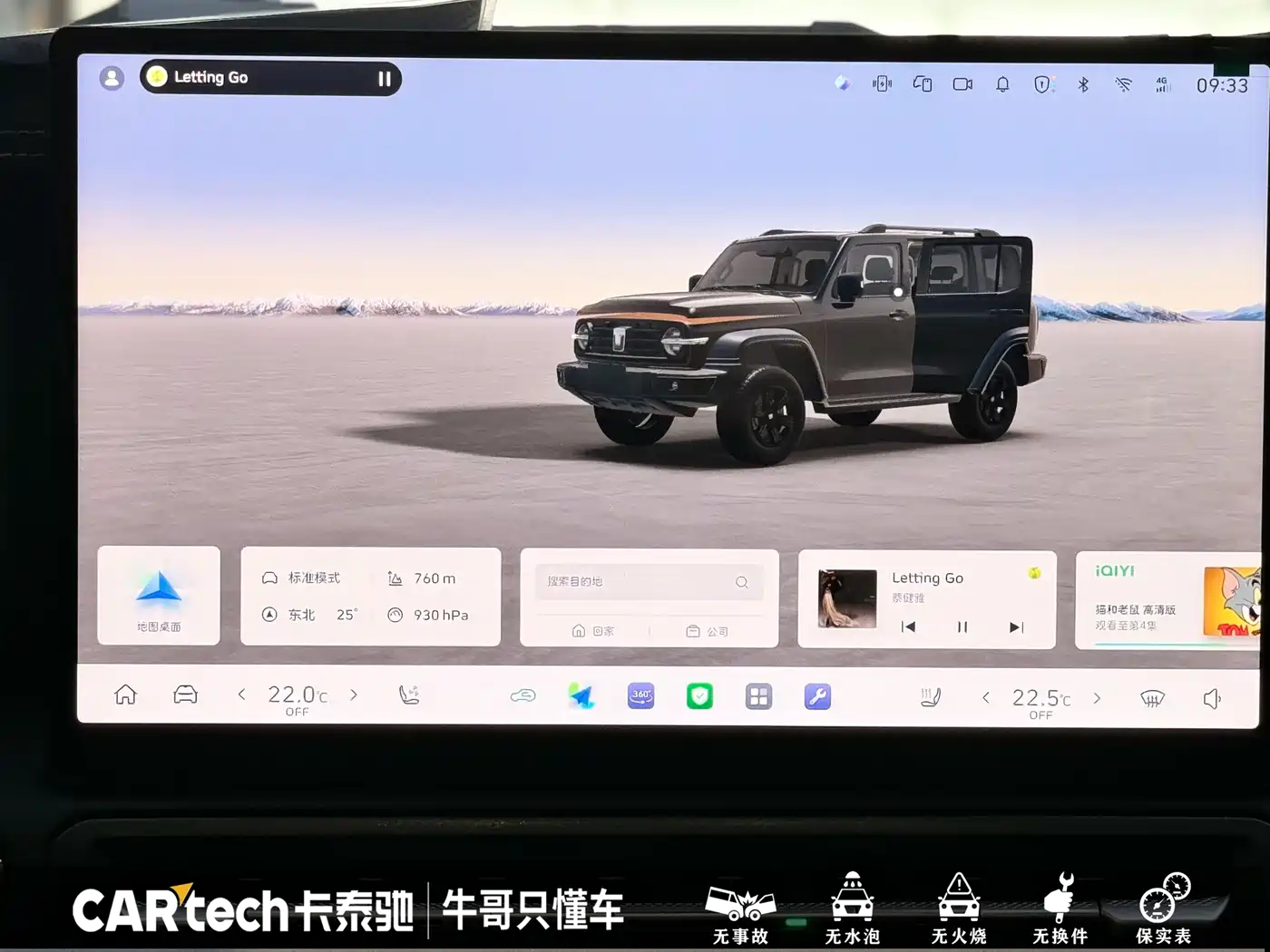Open the green shield security app
Image resolution: width=1270 pixels, height=952 pixels.
click(x=699, y=696)
